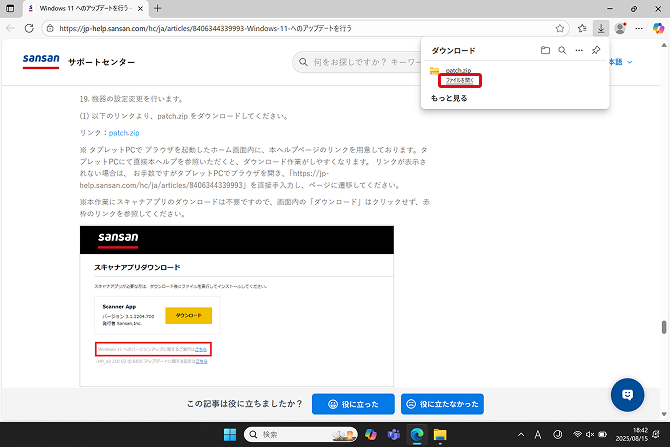Click the scroll up arrow
Screen dimensions: 670x447
[x=664, y=45]
